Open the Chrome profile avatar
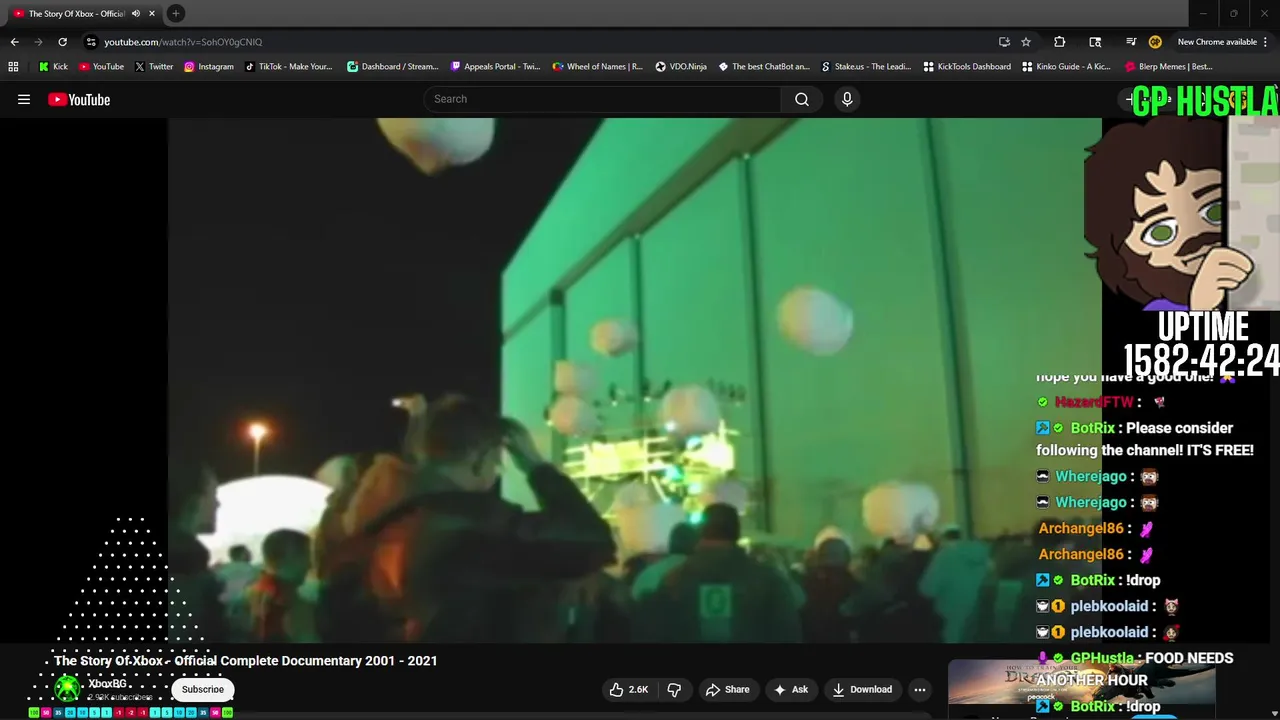 coord(1155,42)
